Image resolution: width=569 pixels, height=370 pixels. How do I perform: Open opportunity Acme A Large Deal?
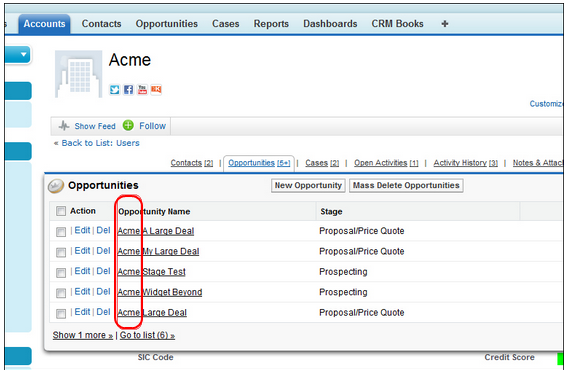(156, 231)
